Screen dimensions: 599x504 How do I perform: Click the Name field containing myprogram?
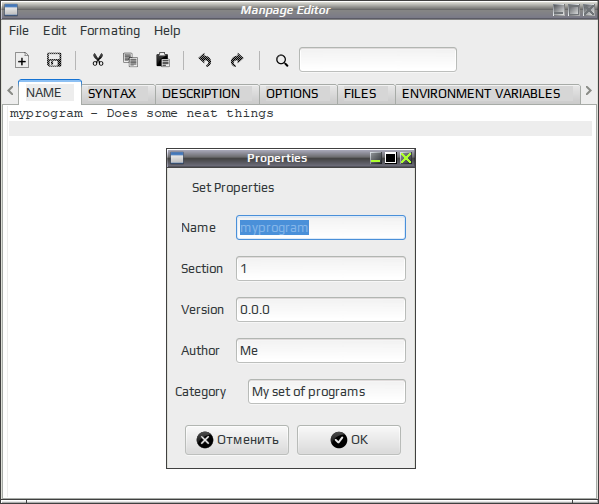click(321, 228)
